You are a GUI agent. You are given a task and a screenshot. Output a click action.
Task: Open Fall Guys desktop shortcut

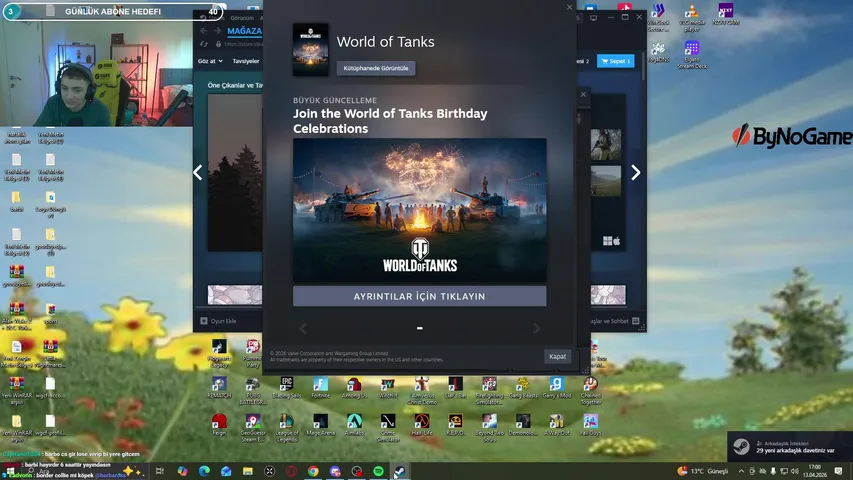590,425
